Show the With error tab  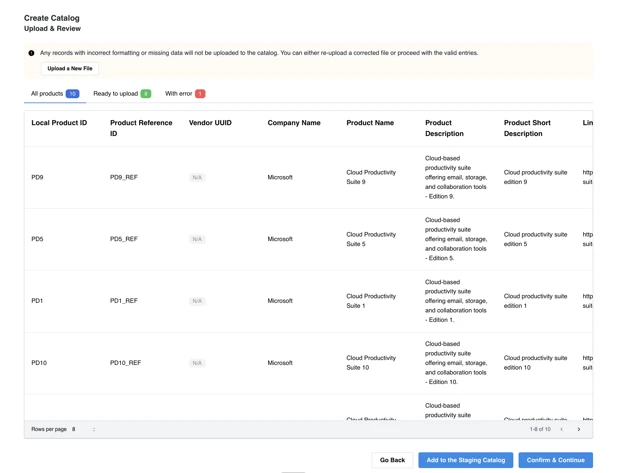pyautogui.click(x=178, y=94)
